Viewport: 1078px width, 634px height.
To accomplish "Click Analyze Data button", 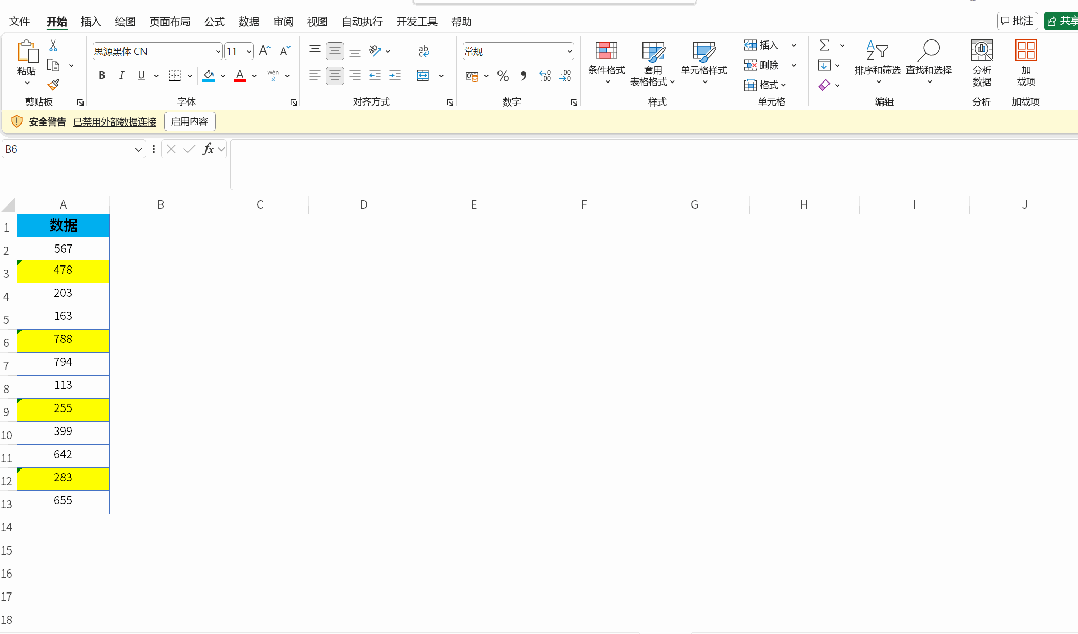I will pos(982,63).
